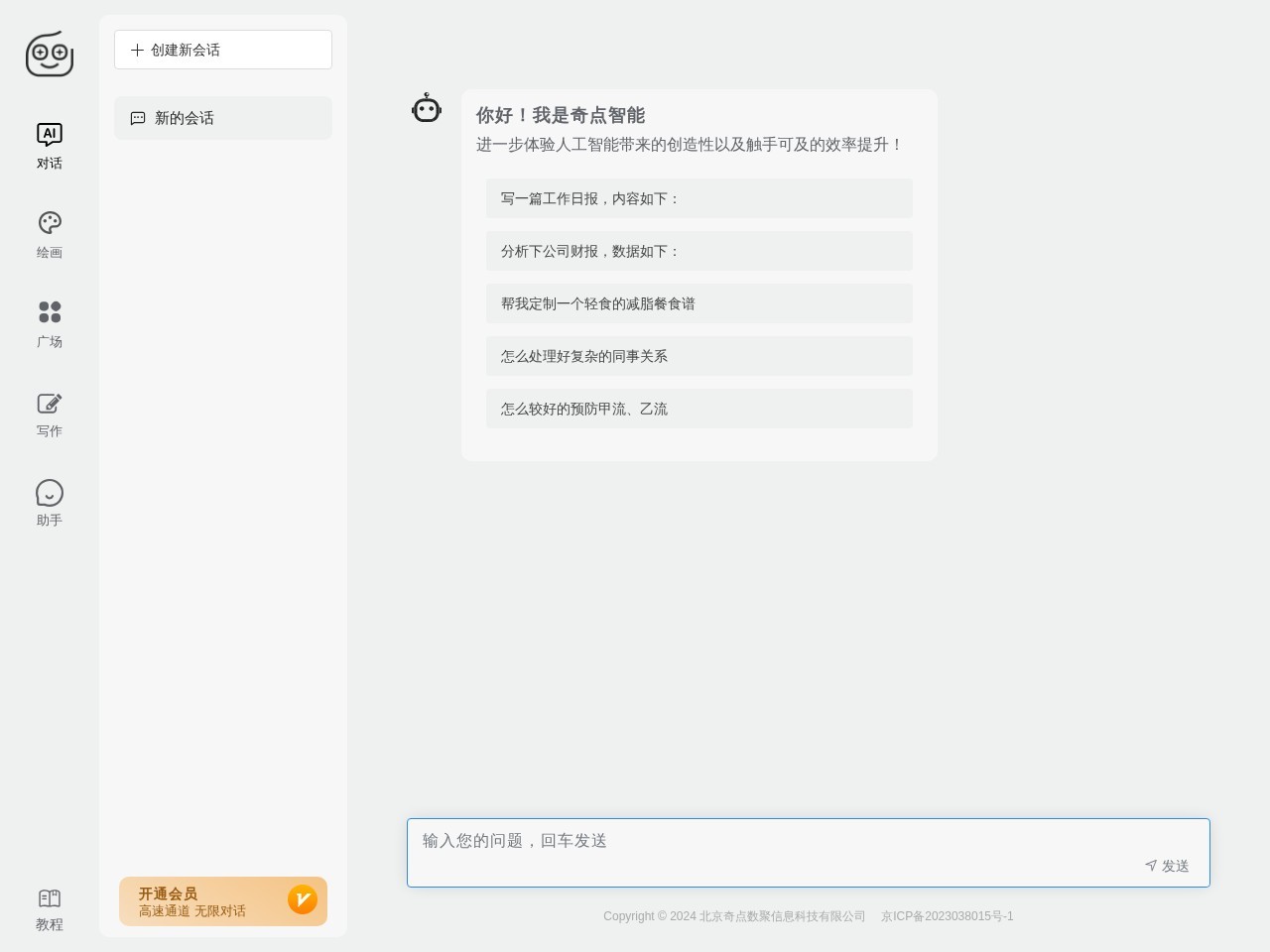
Task: Choose the prompt 写一篇工作日报
Action: 698,198
